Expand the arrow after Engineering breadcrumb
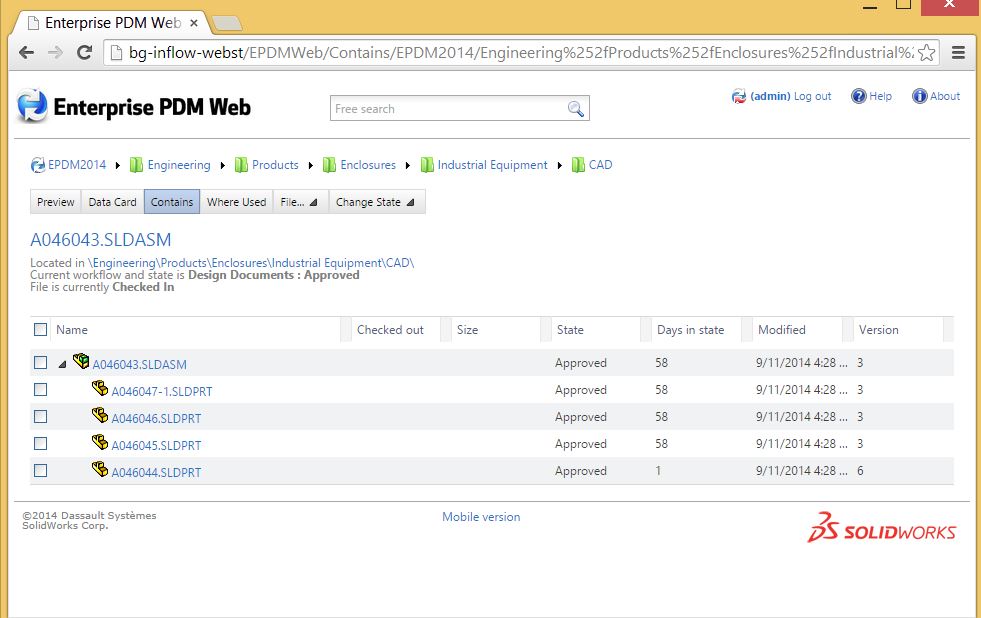This screenshot has height=618, width=981. pyautogui.click(x=222, y=165)
